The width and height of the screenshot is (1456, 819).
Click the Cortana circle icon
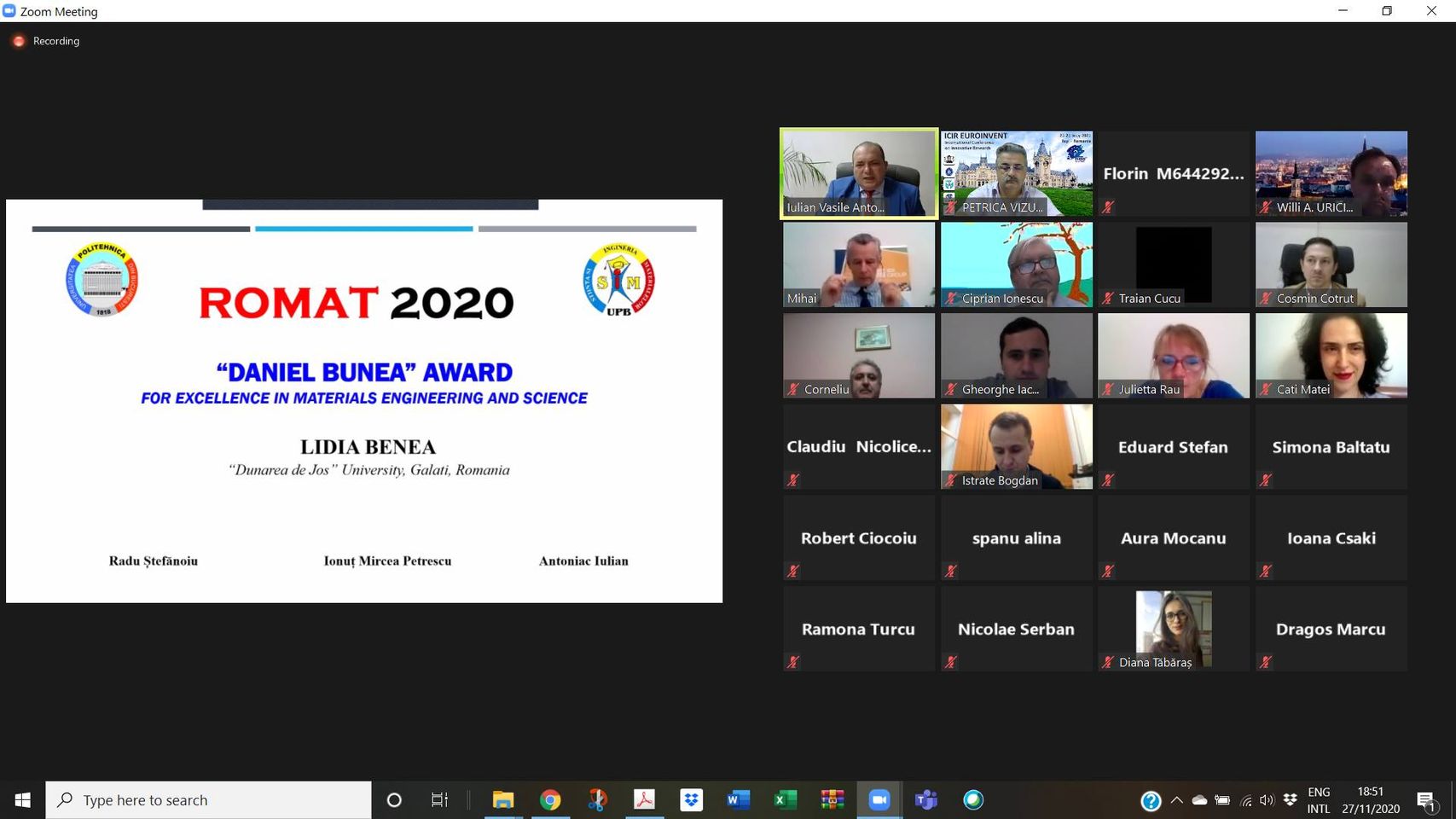click(x=394, y=800)
